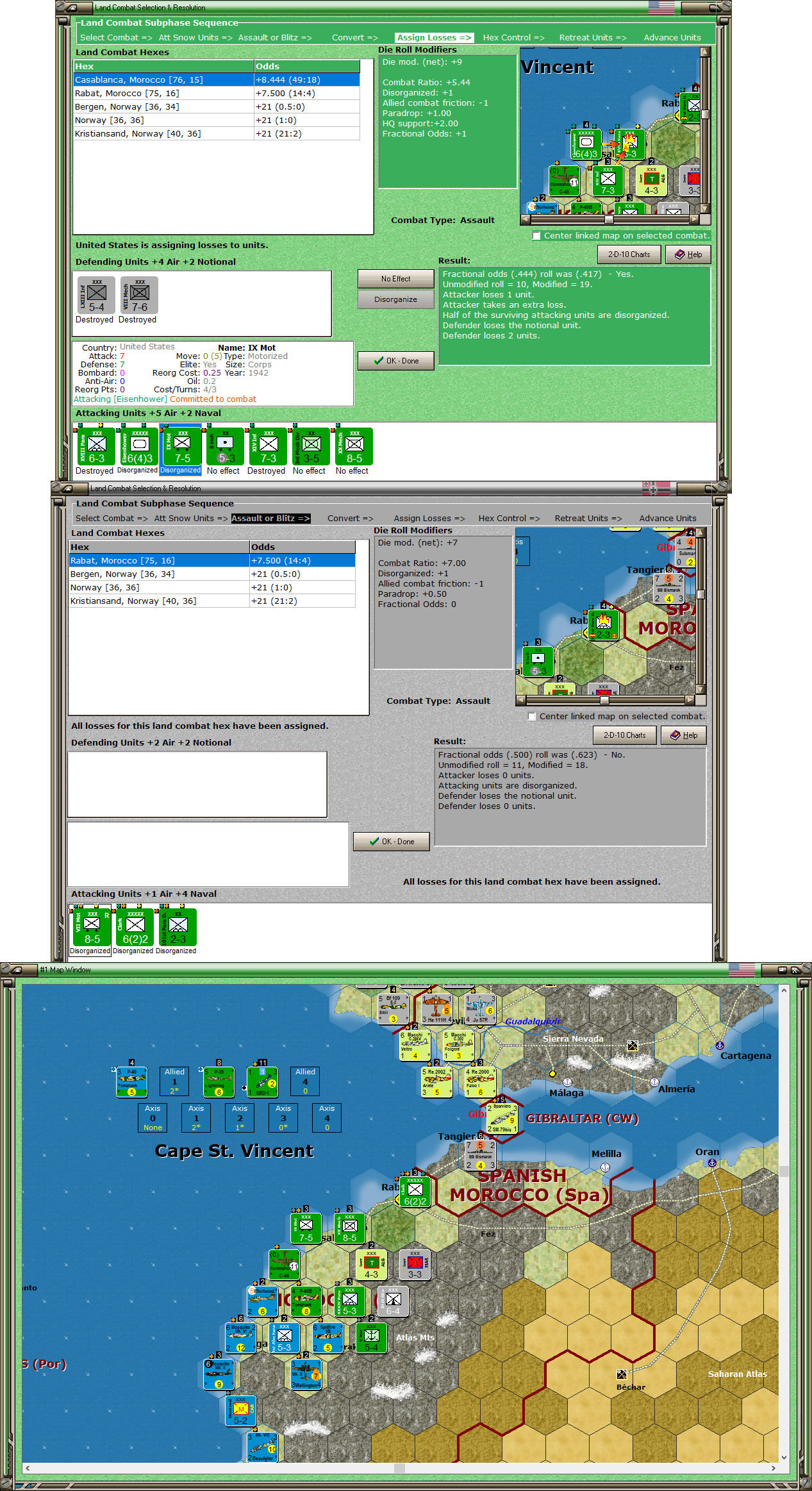Select Kristiansand, Norway row in upper list
812x1491 pixels.
click(217, 134)
